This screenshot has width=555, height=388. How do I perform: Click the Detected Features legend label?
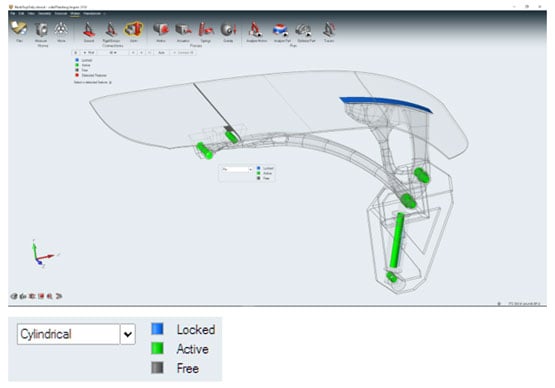tap(94, 75)
